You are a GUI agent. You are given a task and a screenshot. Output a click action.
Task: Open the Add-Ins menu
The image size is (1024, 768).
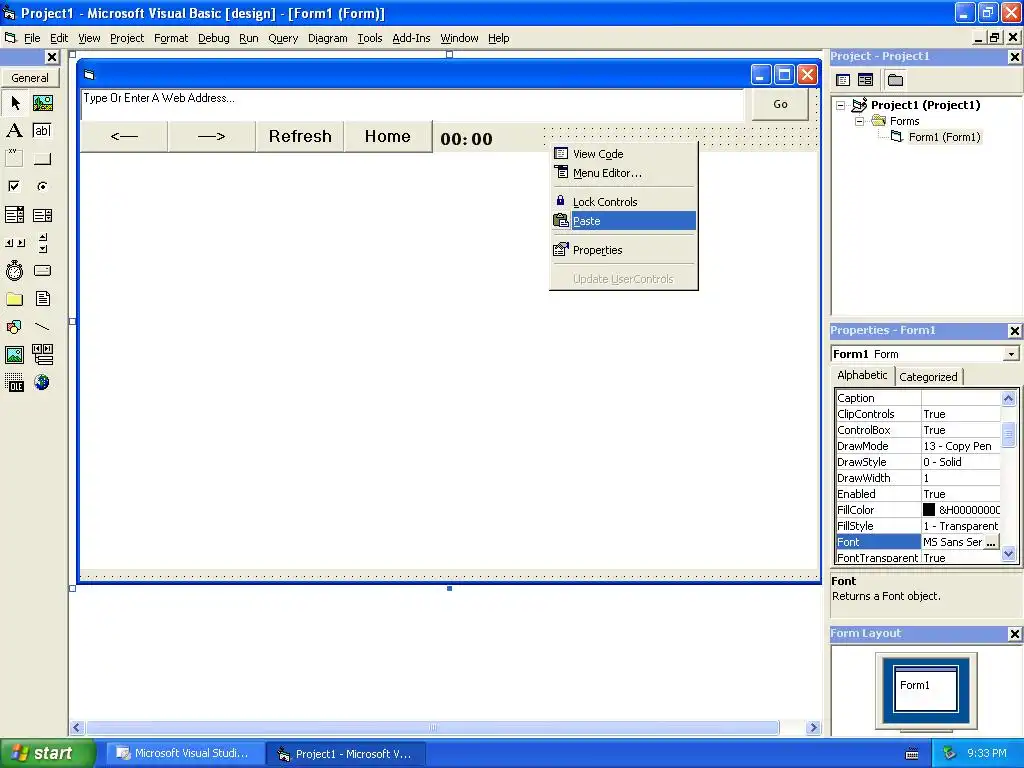click(411, 39)
